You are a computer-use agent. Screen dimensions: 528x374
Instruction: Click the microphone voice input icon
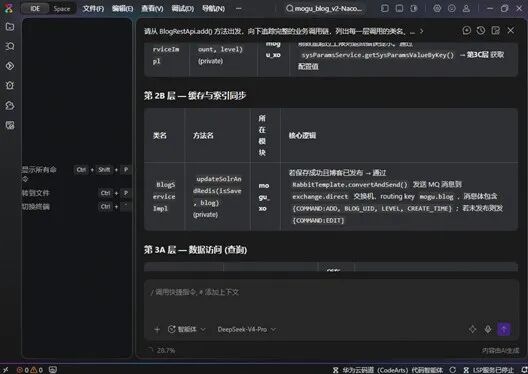coord(488,329)
